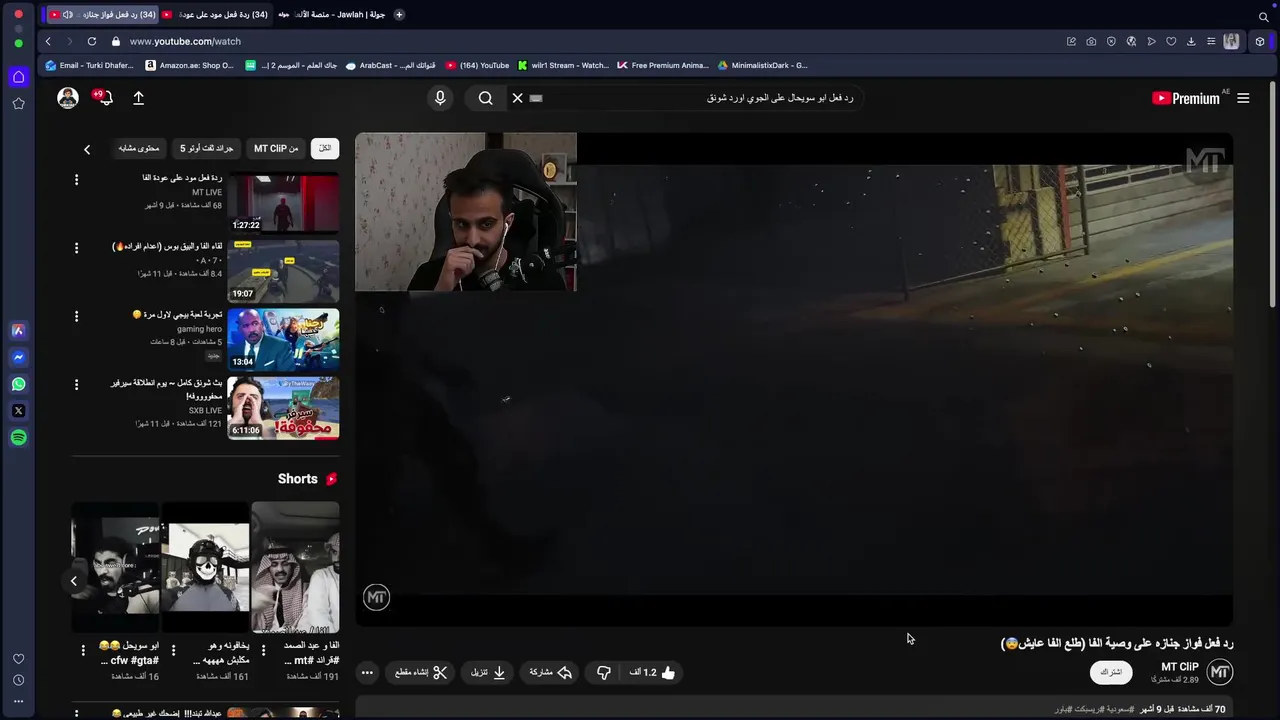Image resolution: width=1280 pixels, height=720 pixels.
Task: Edit the www.youtube.com/watch address bar
Action: [185, 41]
